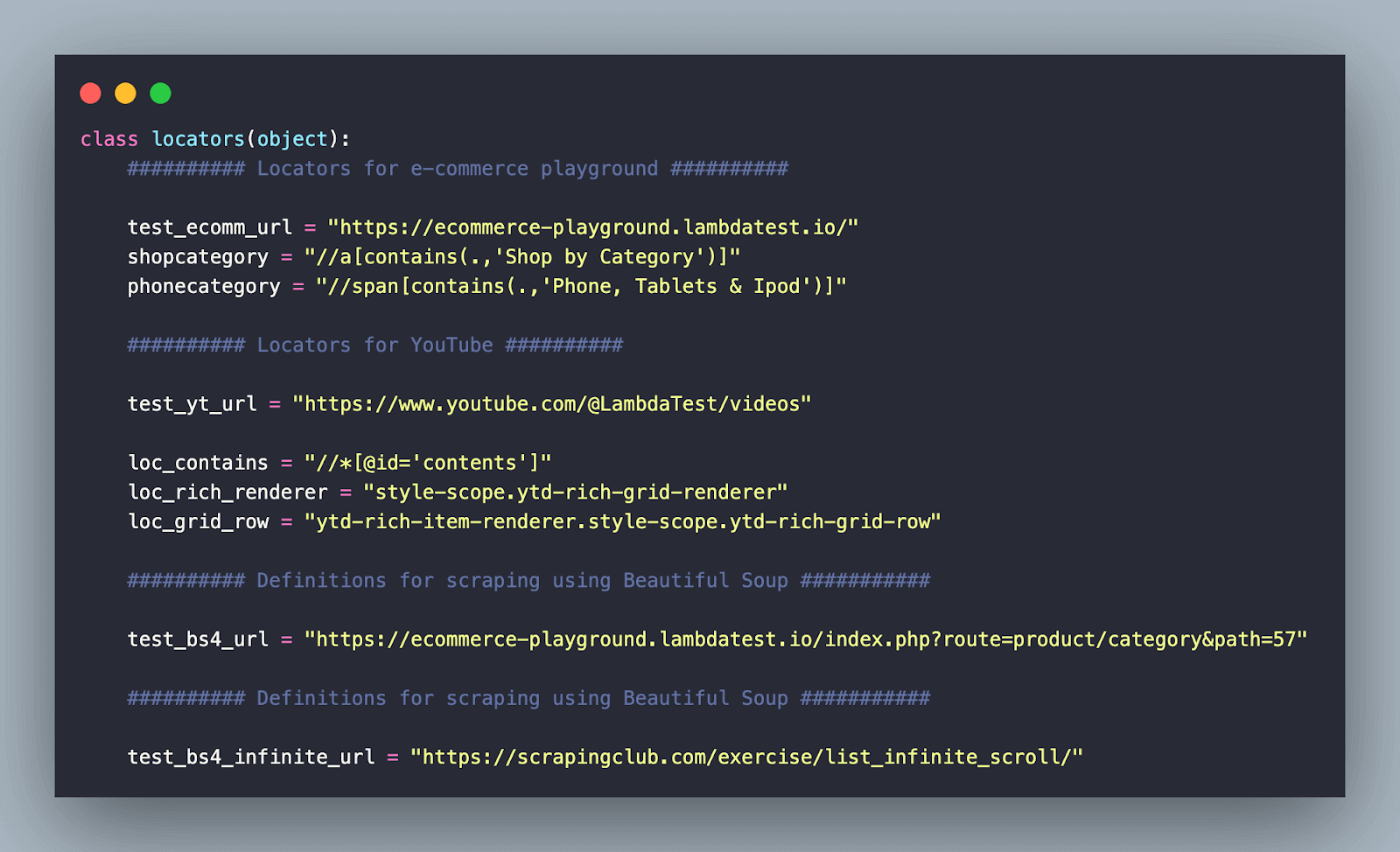The width and height of the screenshot is (1400, 852).
Task: Click the test_bs4_url product category link
Action: (x=805, y=639)
